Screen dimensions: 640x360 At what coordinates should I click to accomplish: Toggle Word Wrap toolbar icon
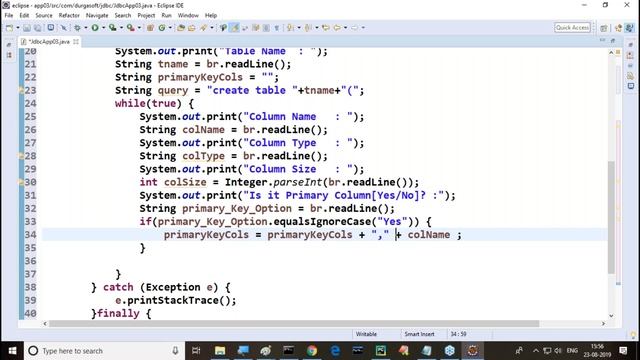point(245,28)
